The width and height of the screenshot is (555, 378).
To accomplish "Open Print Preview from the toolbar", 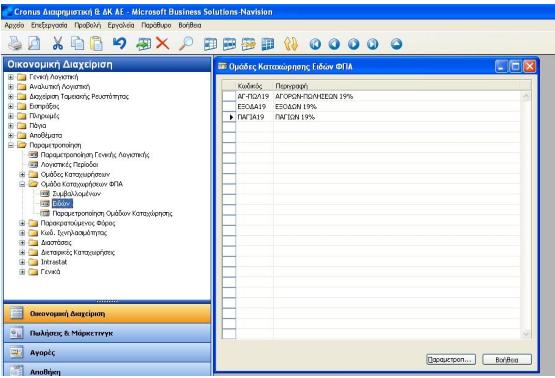I will coord(34,44).
